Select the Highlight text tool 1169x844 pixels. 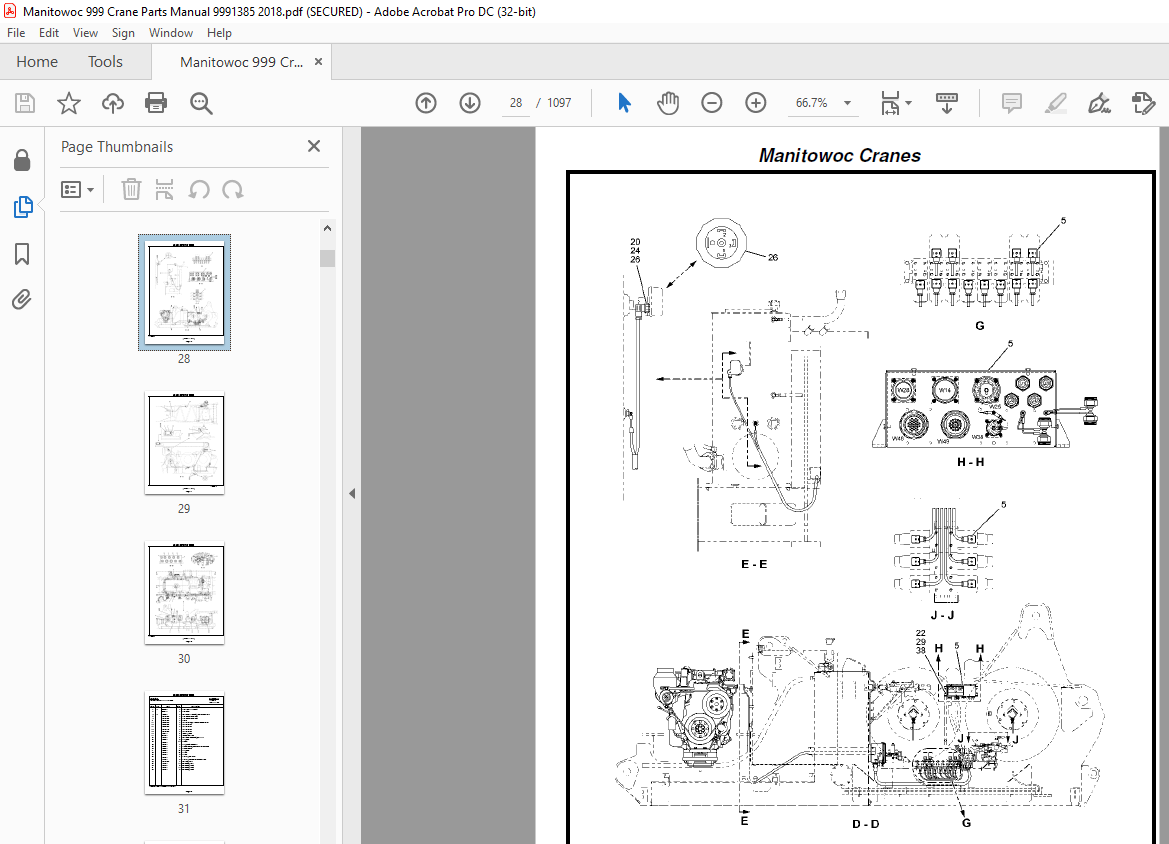(1056, 103)
